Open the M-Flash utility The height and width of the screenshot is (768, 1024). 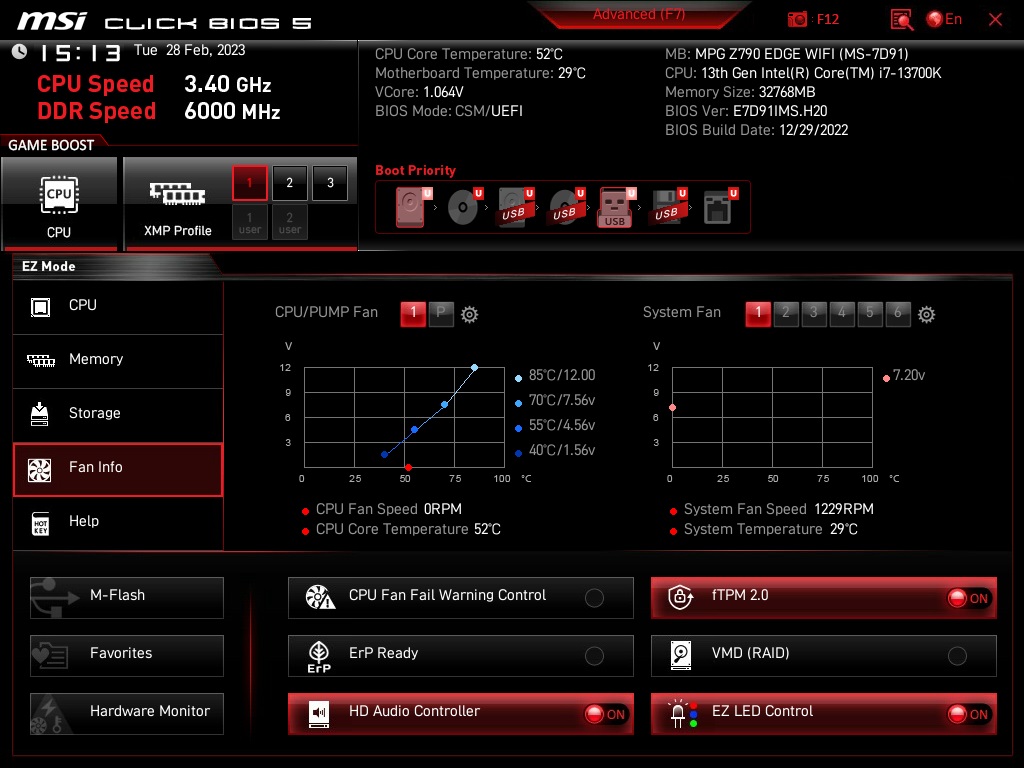[127, 598]
